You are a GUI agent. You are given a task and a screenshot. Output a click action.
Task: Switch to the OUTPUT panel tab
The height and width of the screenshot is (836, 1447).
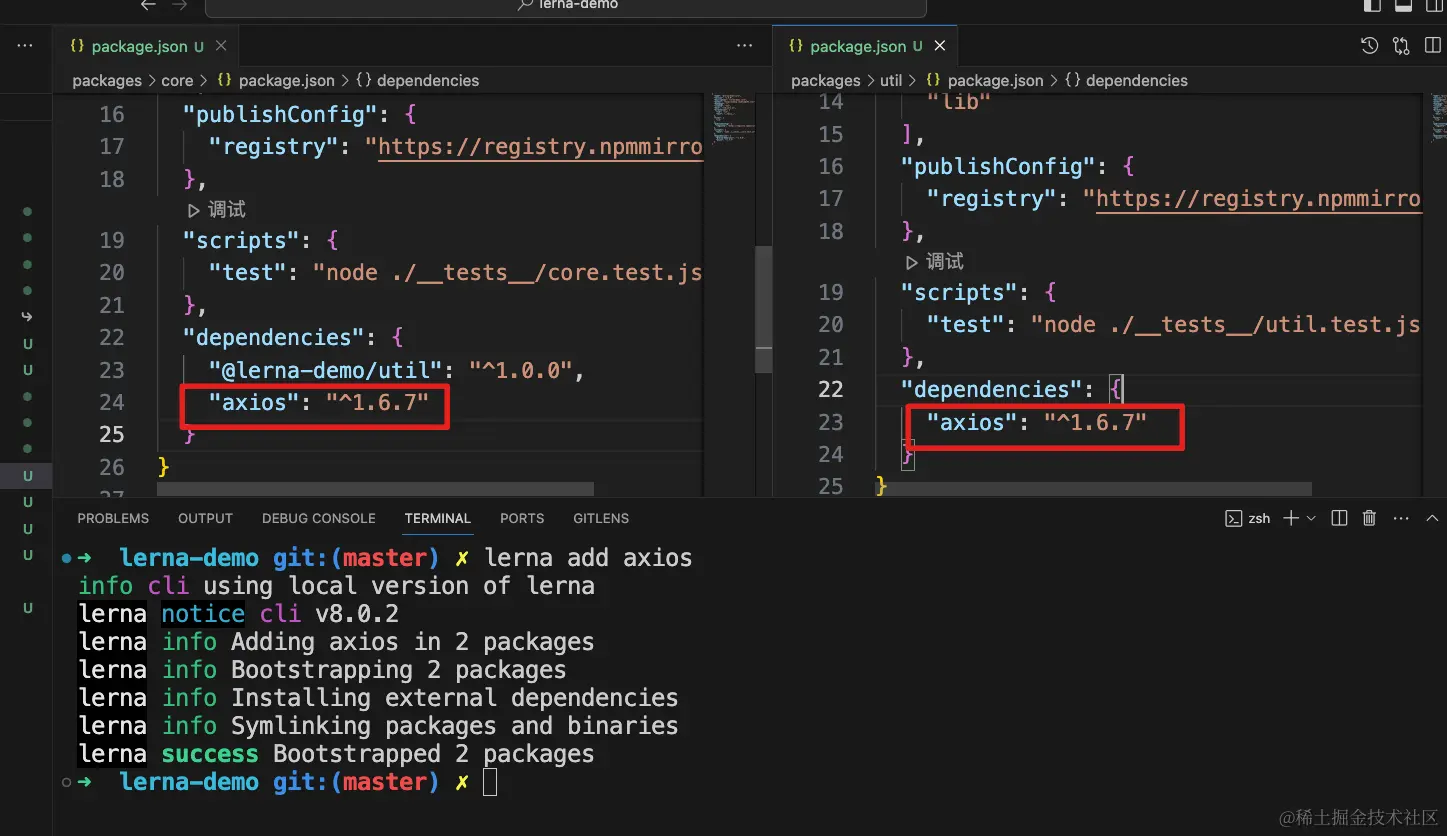click(205, 518)
